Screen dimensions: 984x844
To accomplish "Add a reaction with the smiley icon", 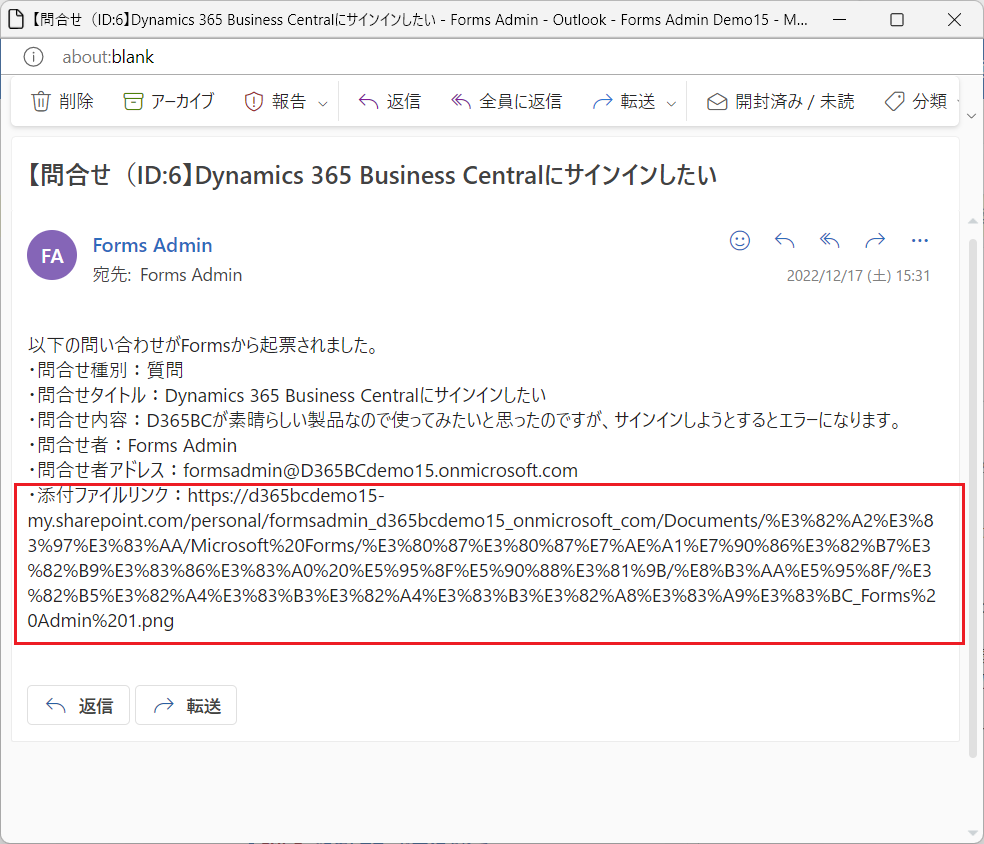I will (x=740, y=240).
